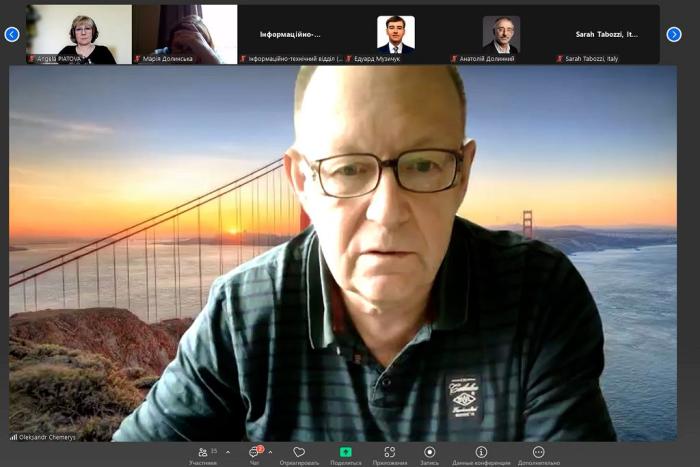This screenshot has width=700, height=467.
Task: Expand the arrow next to Participants
Action: [x=228, y=452]
